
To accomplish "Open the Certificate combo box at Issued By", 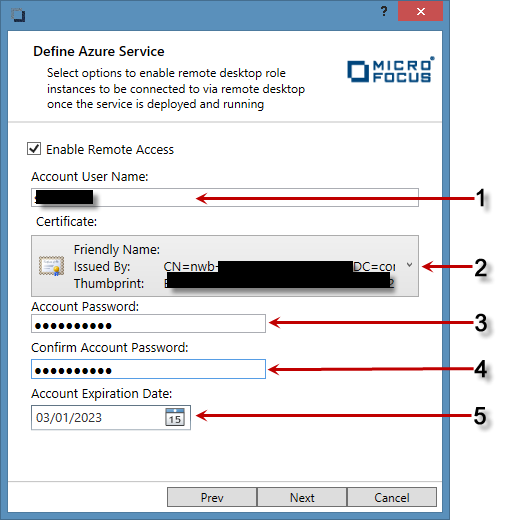I will (x=225, y=266).
